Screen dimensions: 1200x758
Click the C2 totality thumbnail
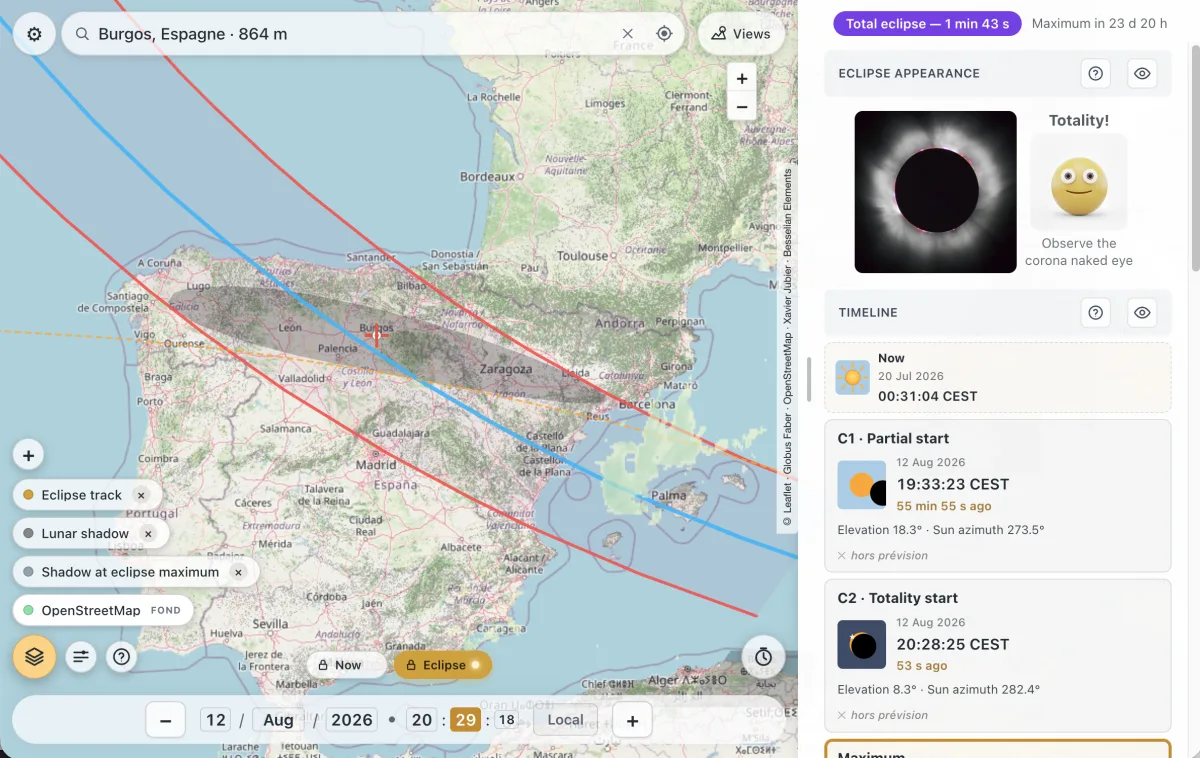coord(862,645)
